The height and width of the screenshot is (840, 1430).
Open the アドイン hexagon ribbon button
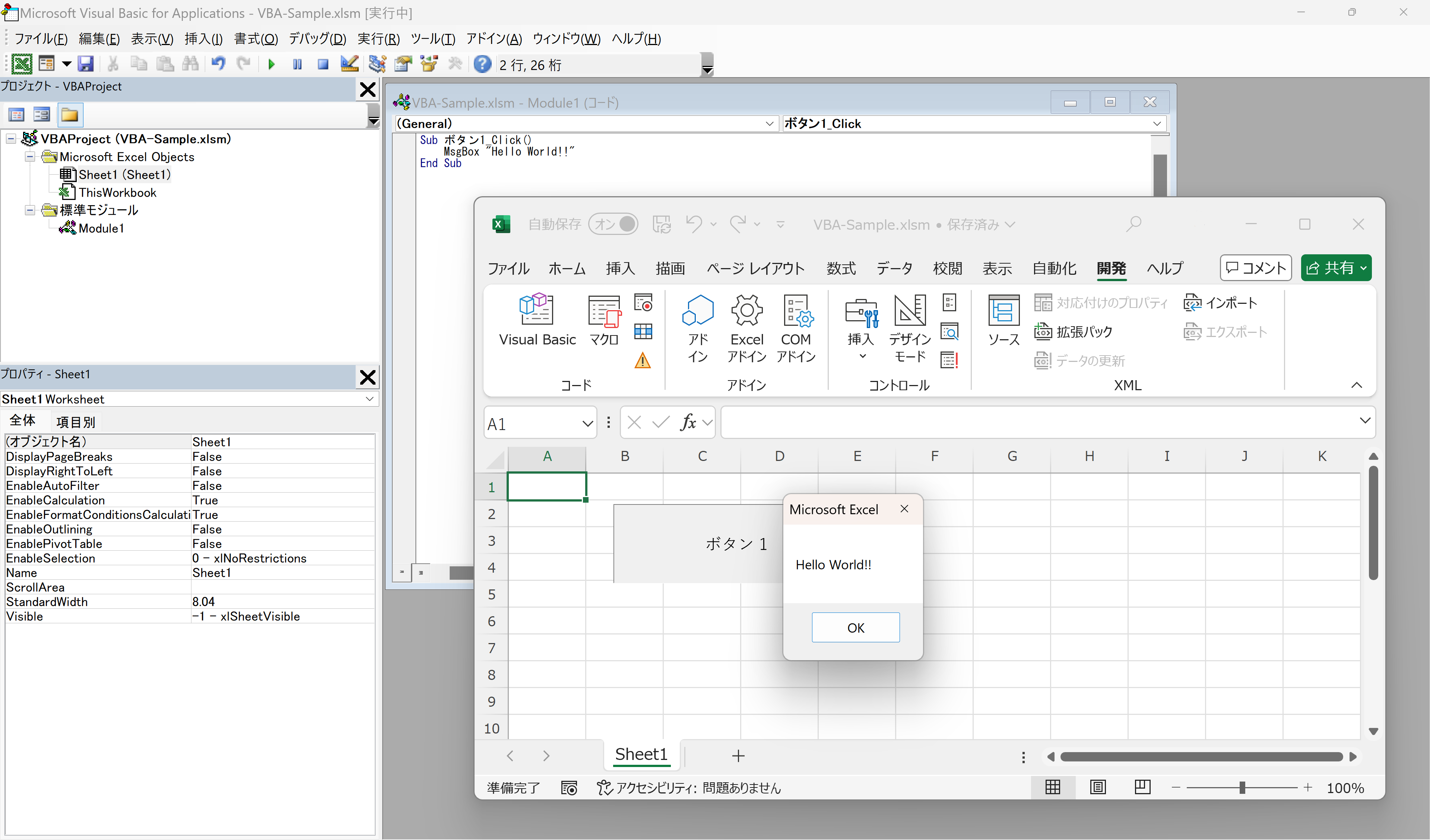click(x=698, y=329)
